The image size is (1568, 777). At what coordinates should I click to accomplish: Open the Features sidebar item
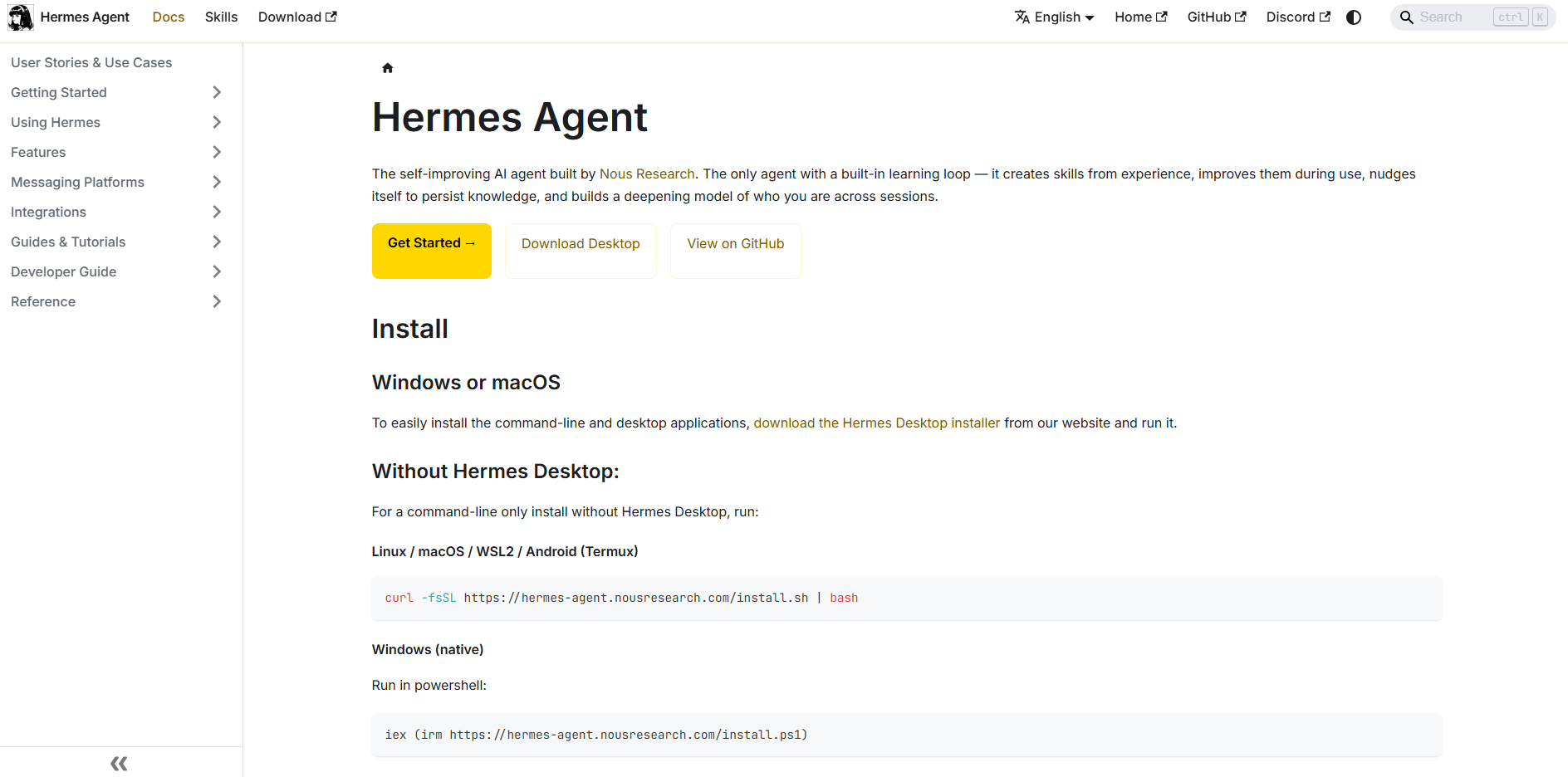point(38,152)
